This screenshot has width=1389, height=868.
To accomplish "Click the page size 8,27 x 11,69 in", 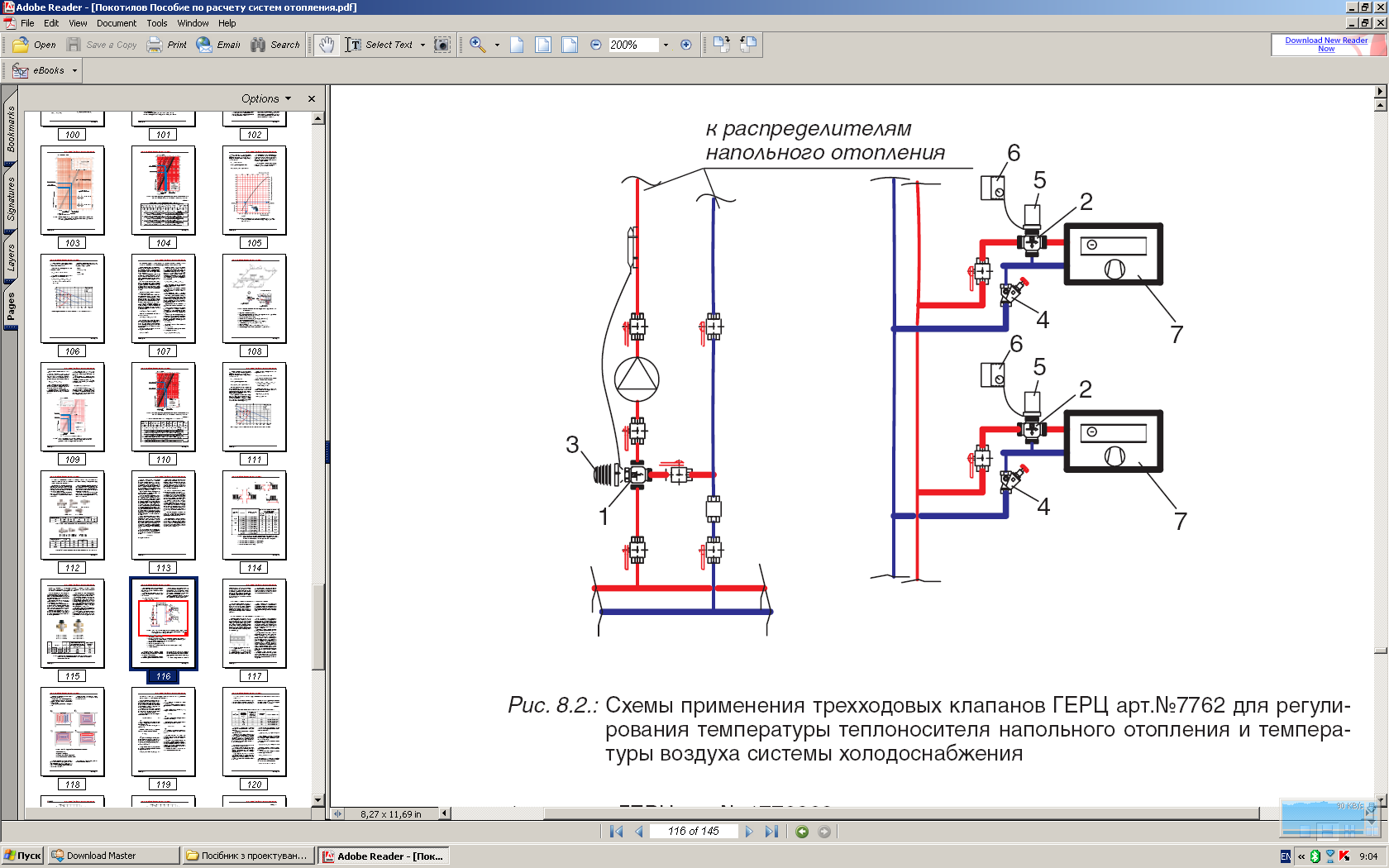I will point(391,814).
